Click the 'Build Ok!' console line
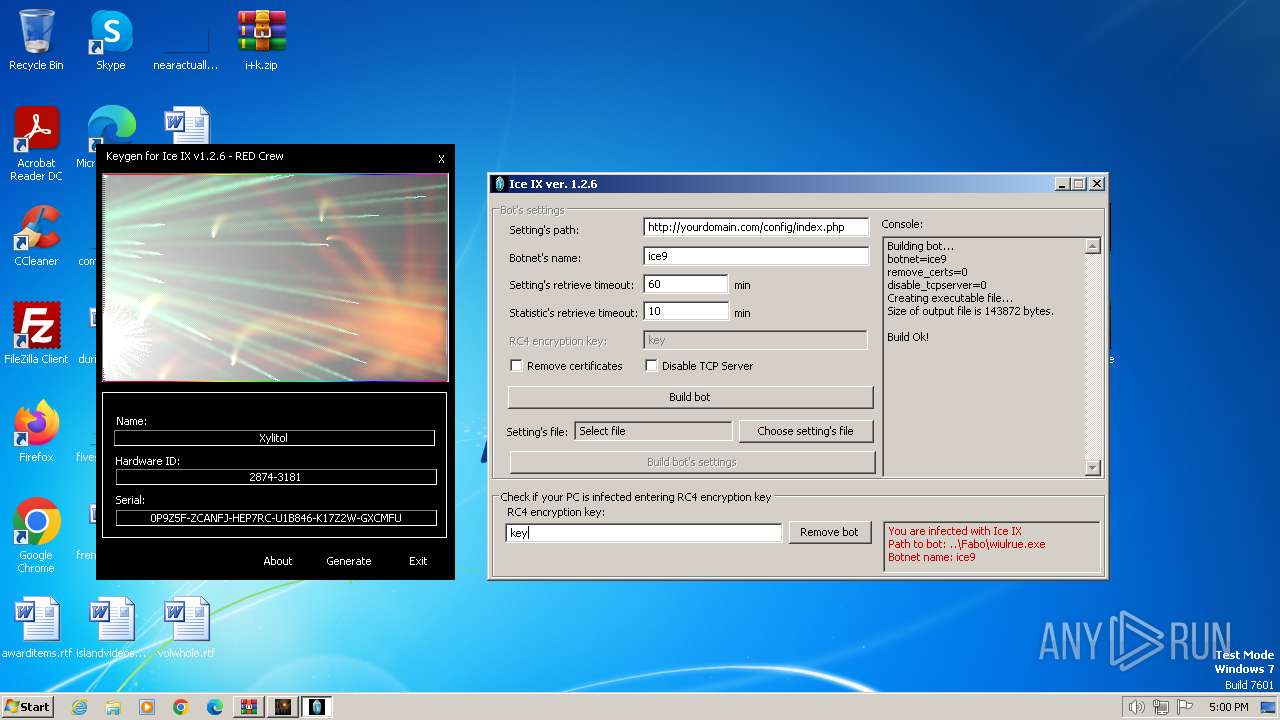Viewport: 1280px width, 720px height. (908, 337)
